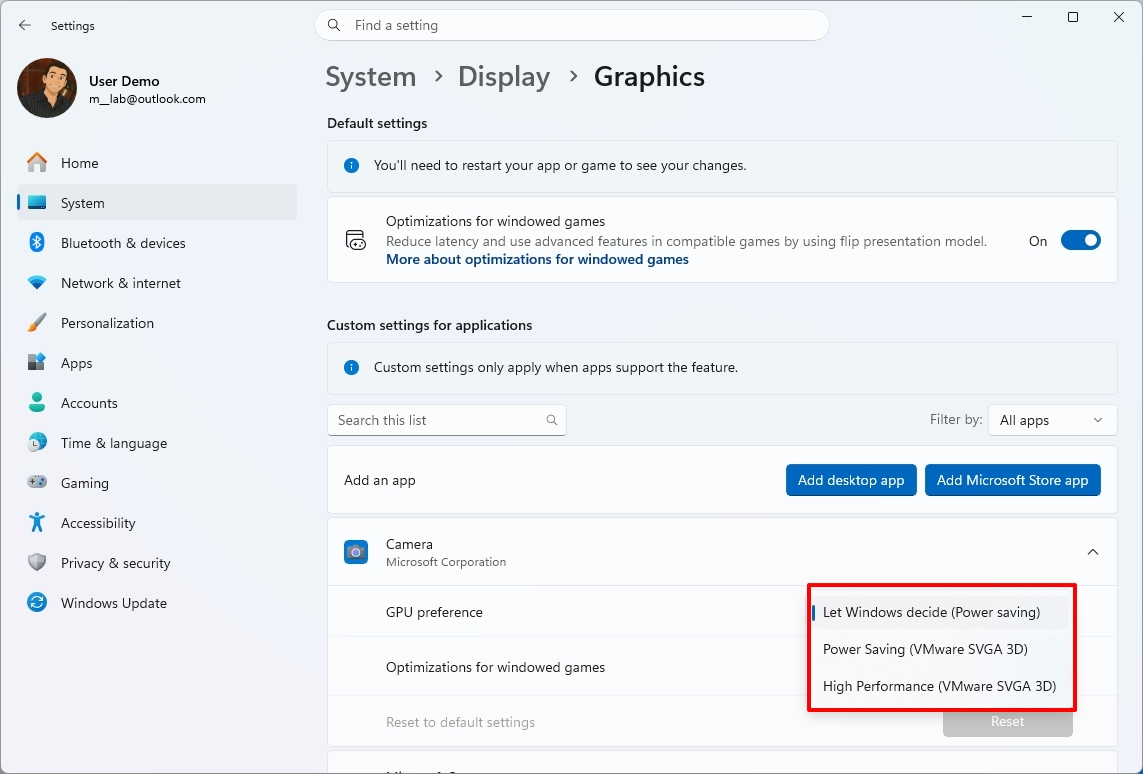Open Apps settings

157,363
